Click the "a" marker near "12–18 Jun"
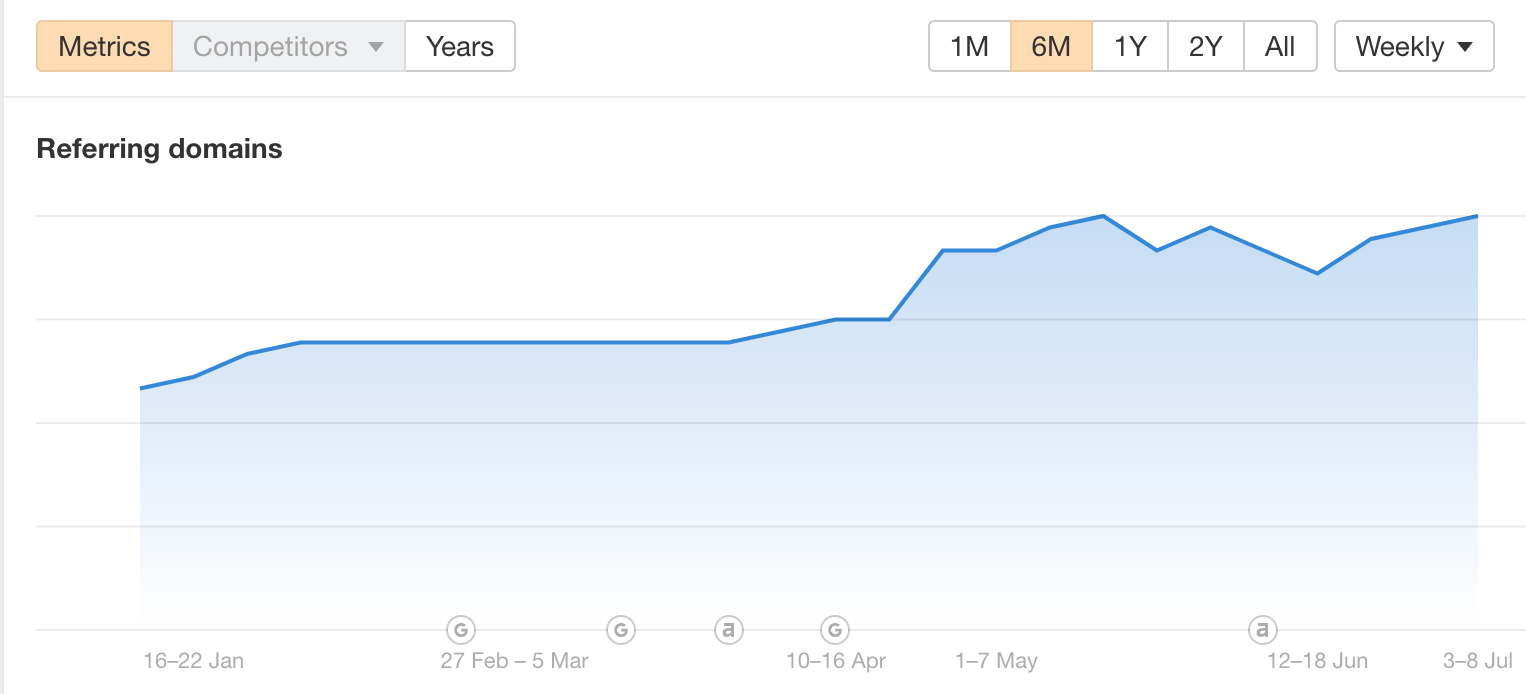The image size is (1526, 694). pyautogui.click(x=1263, y=630)
